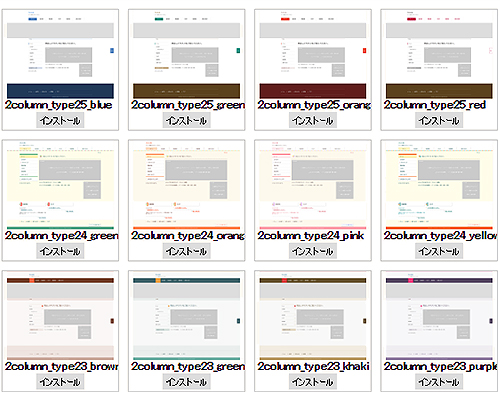
Task: Install the 2column_type24_pink template
Action: pos(313,251)
